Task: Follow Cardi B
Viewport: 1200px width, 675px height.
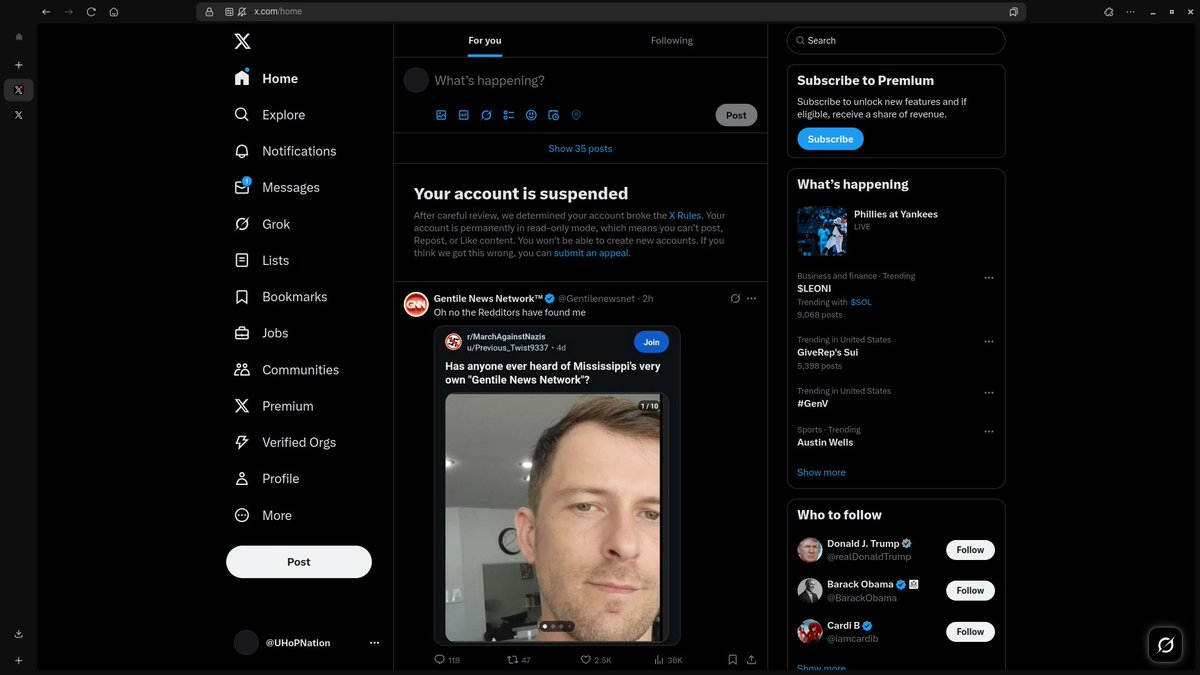Action: click(x=970, y=632)
